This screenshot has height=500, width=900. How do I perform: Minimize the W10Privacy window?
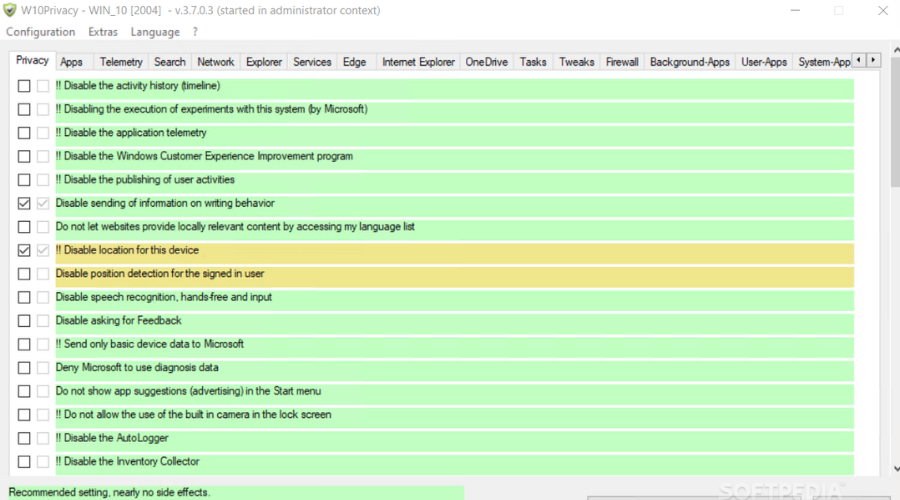click(x=795, y=10)
